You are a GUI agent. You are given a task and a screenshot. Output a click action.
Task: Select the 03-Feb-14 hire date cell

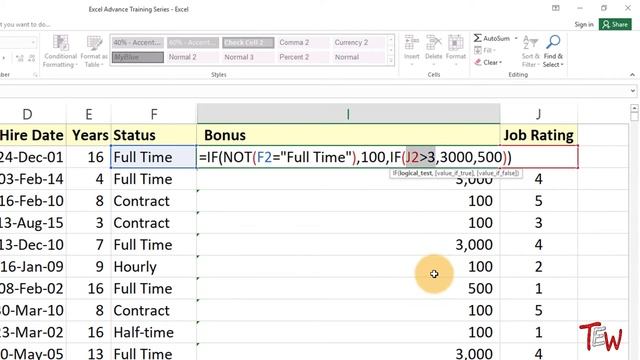point(33,179)
